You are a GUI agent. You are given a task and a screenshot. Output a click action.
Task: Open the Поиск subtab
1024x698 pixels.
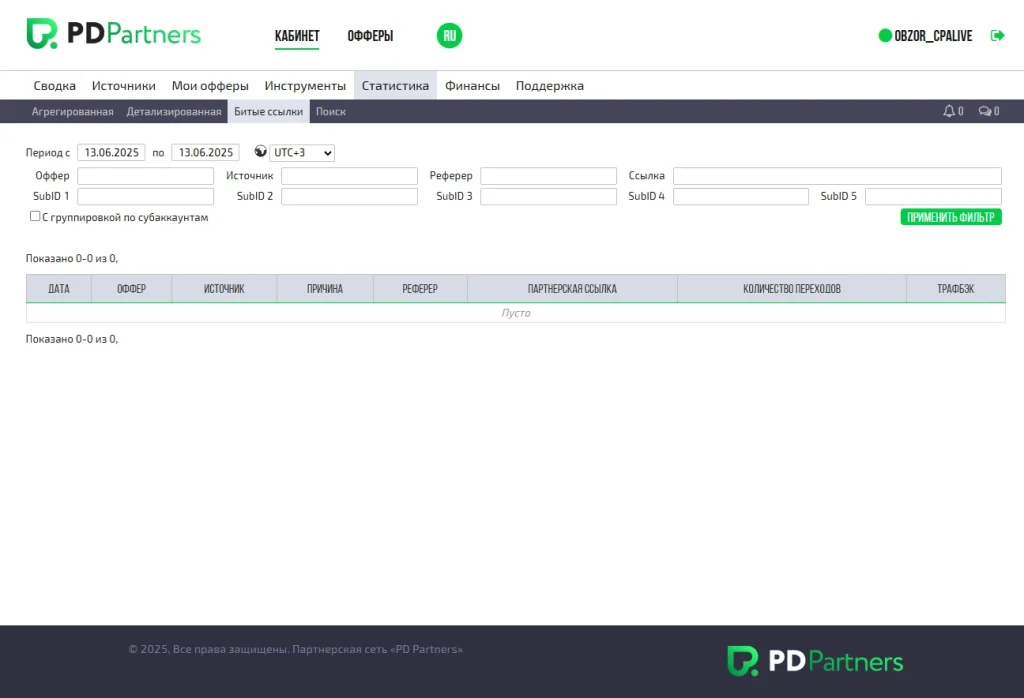(x=330, y=112)
